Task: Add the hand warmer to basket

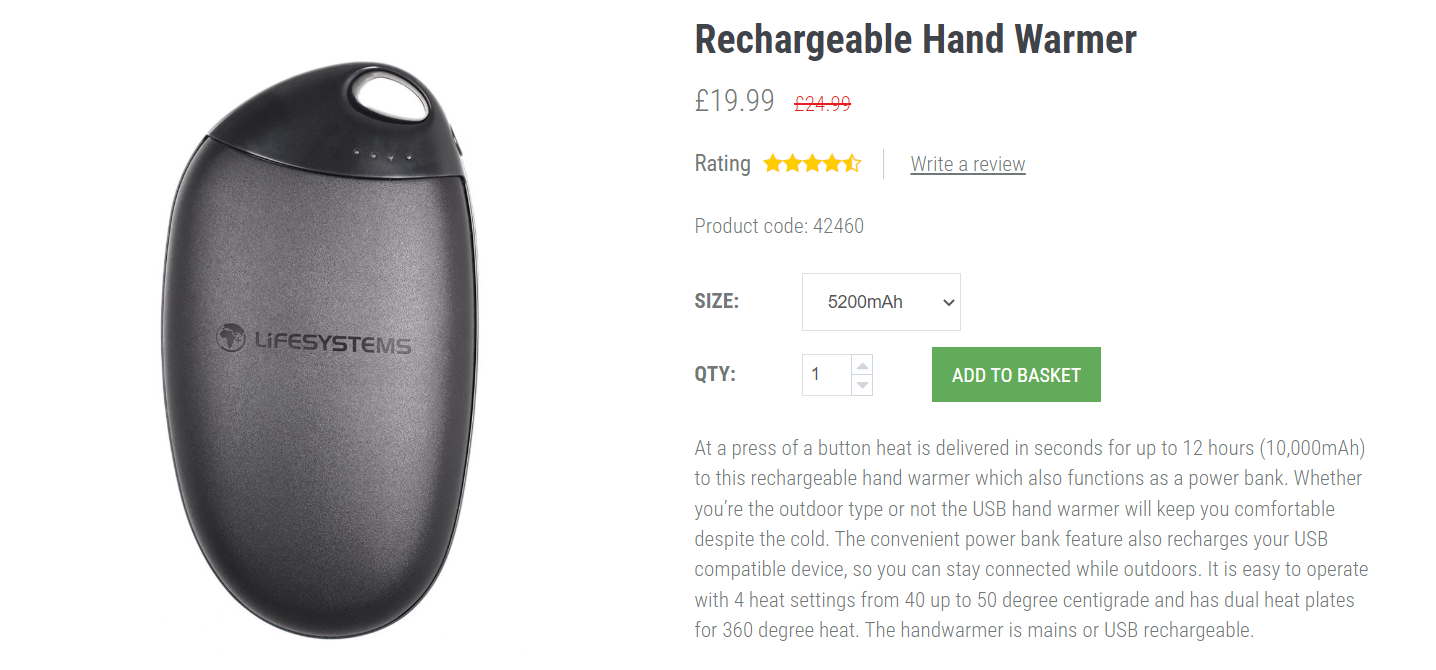Action: click(x=1016, y=375)
